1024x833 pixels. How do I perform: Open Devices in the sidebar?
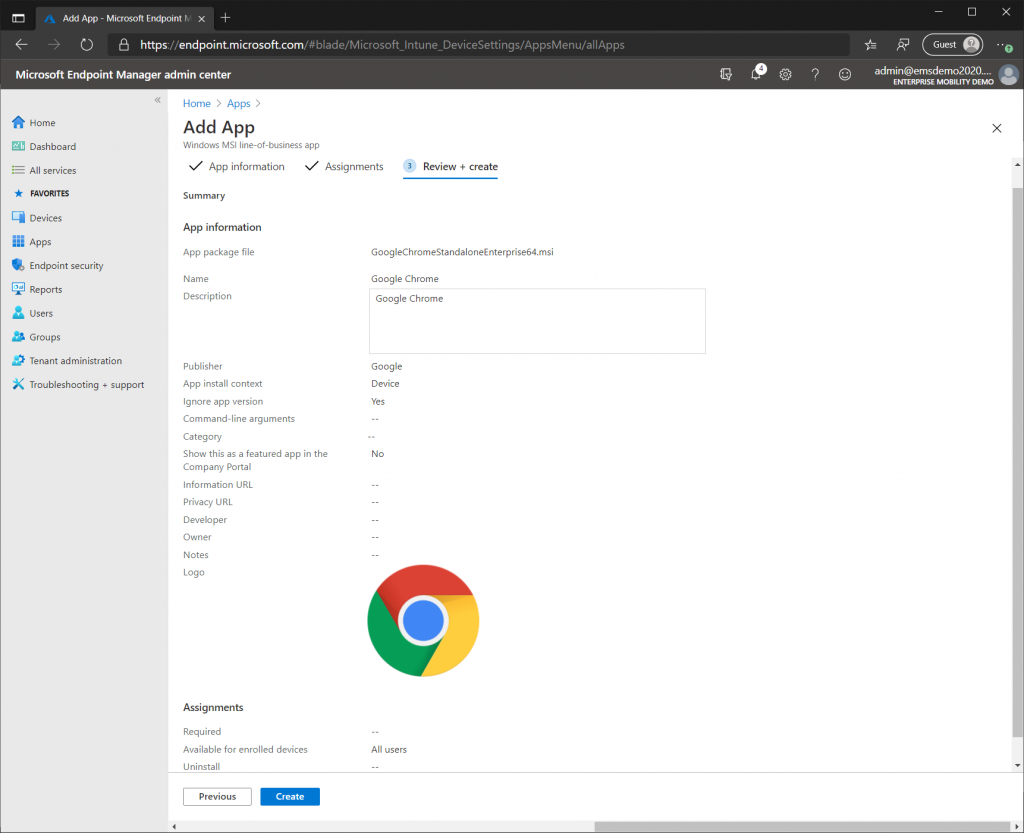point(37,218)
